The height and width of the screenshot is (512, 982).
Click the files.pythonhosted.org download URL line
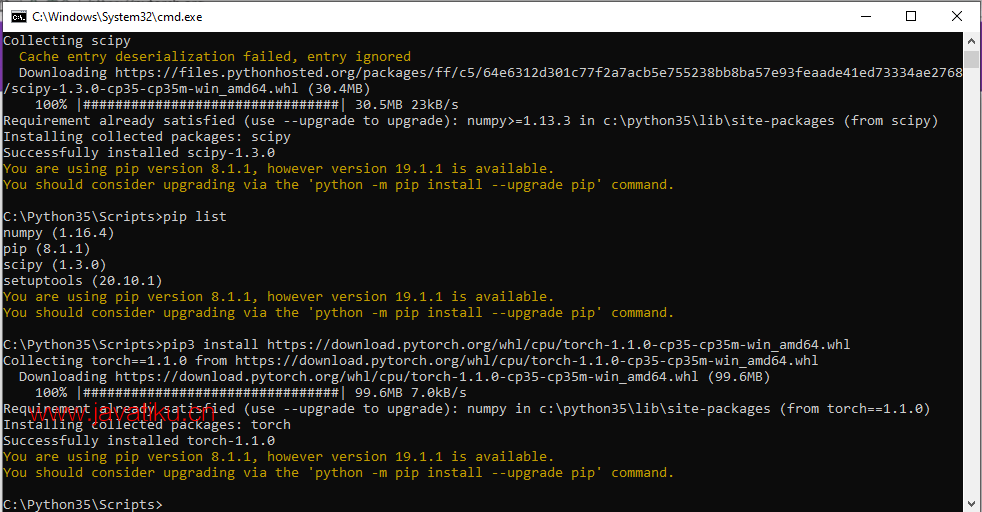pyautogui.click(x=490, y=73)
